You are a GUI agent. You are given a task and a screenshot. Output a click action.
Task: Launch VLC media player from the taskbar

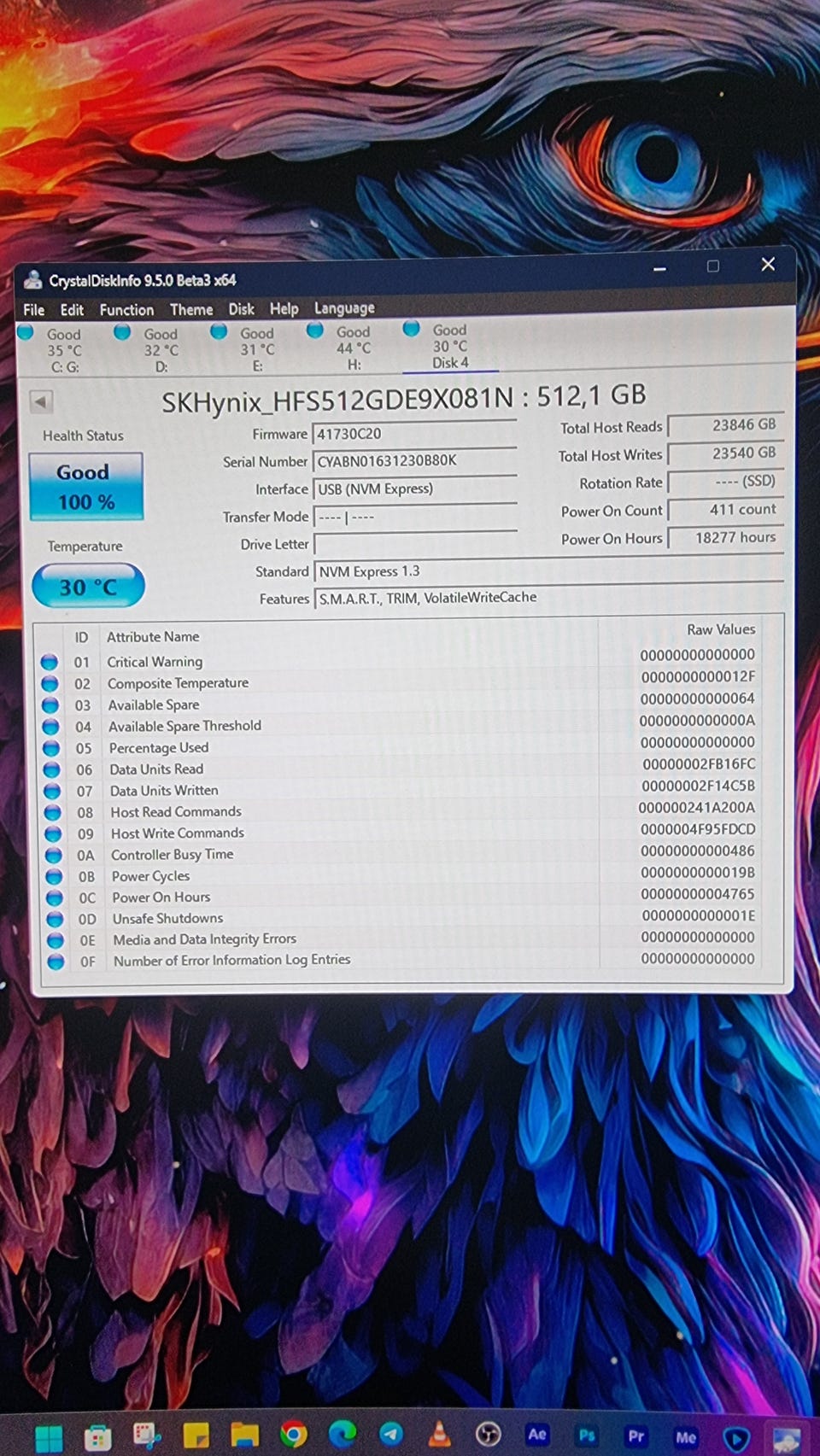[x=439, y=1434]
